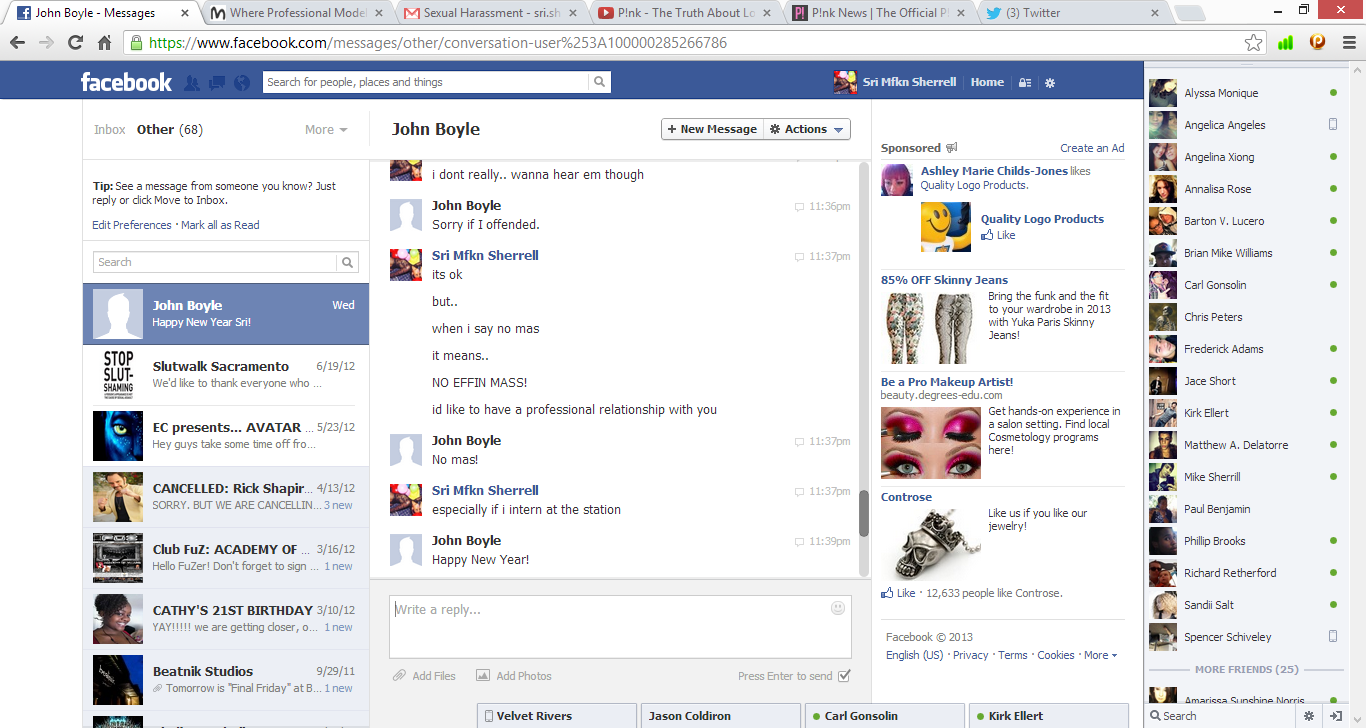Click the New Message button

(712, 129)
